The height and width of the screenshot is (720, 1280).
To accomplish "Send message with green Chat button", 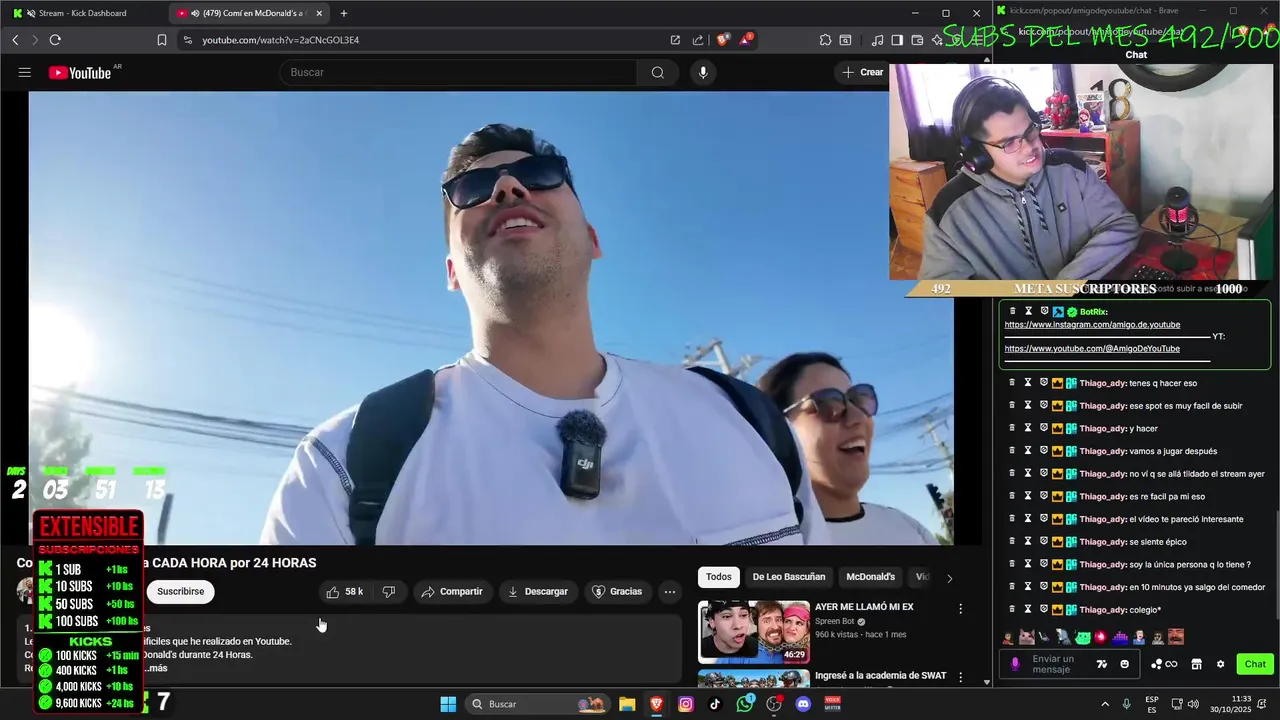I will point(1255,664).
